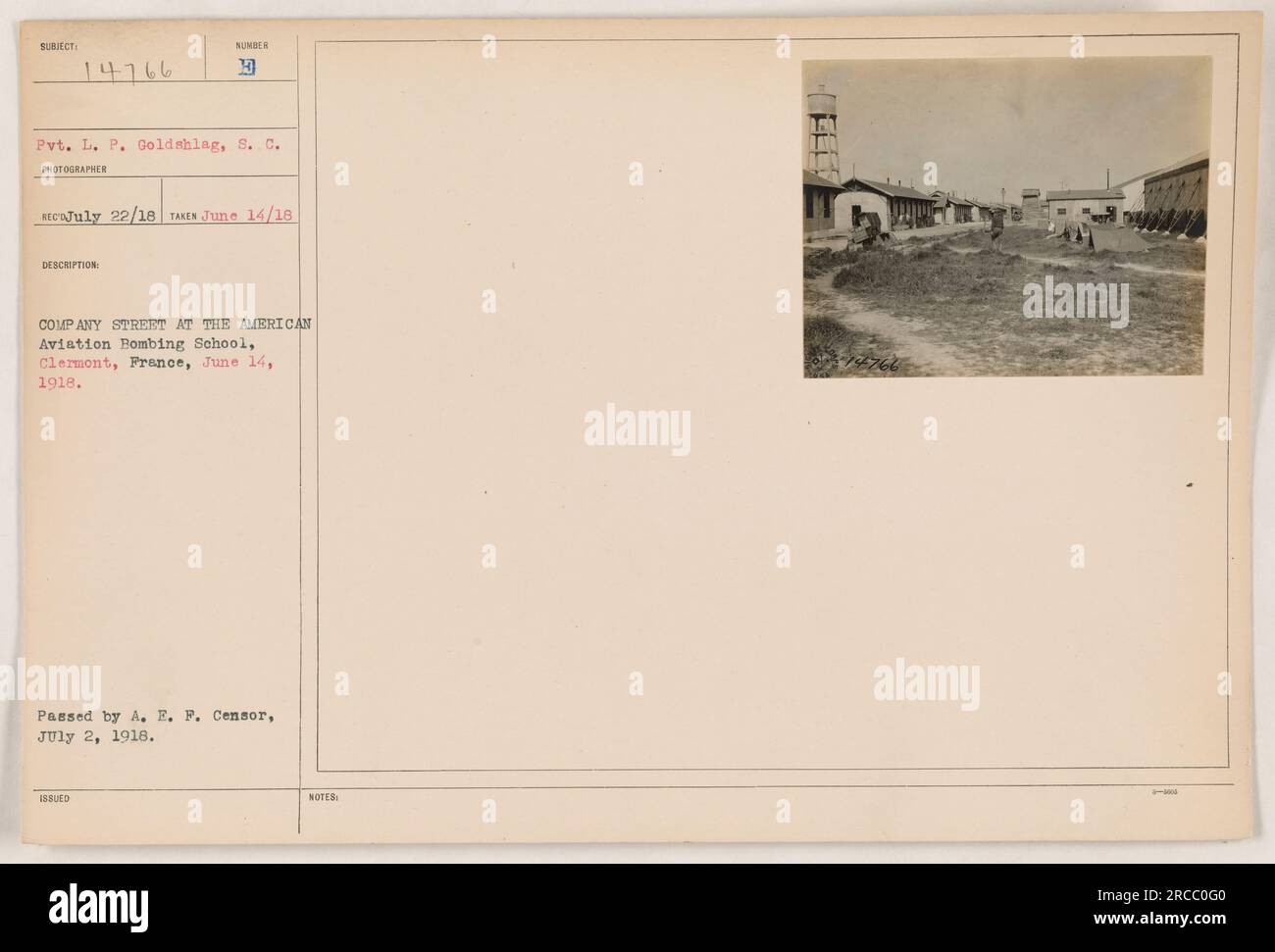Click the ISSUED label

click(x=54, y=798)
